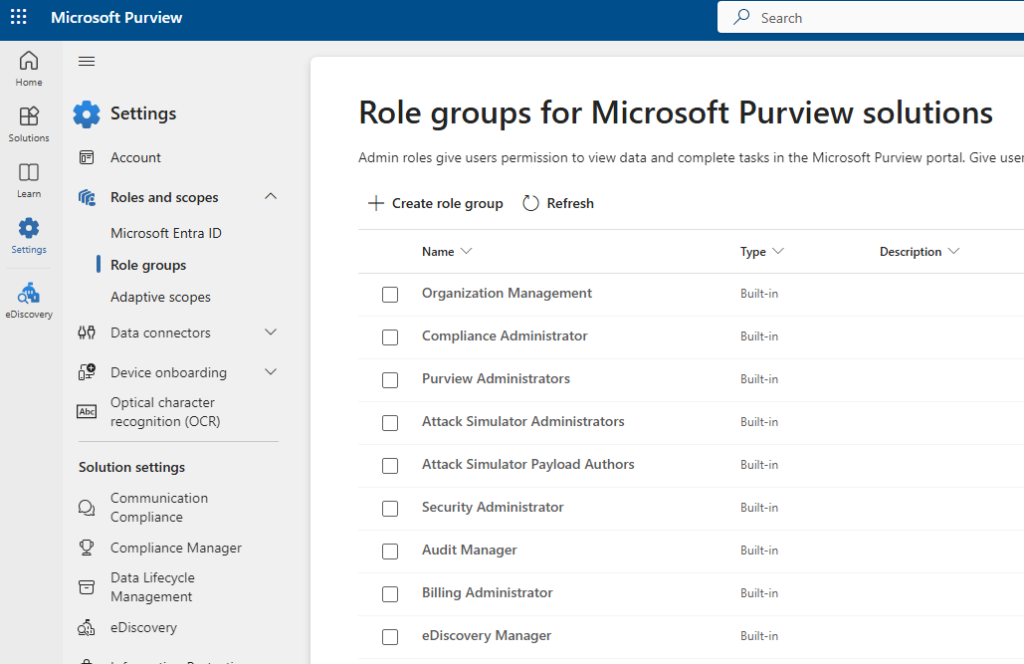1024x664 pixels.
Task: Click the Device onboarding icon
Action: [87, 372]
